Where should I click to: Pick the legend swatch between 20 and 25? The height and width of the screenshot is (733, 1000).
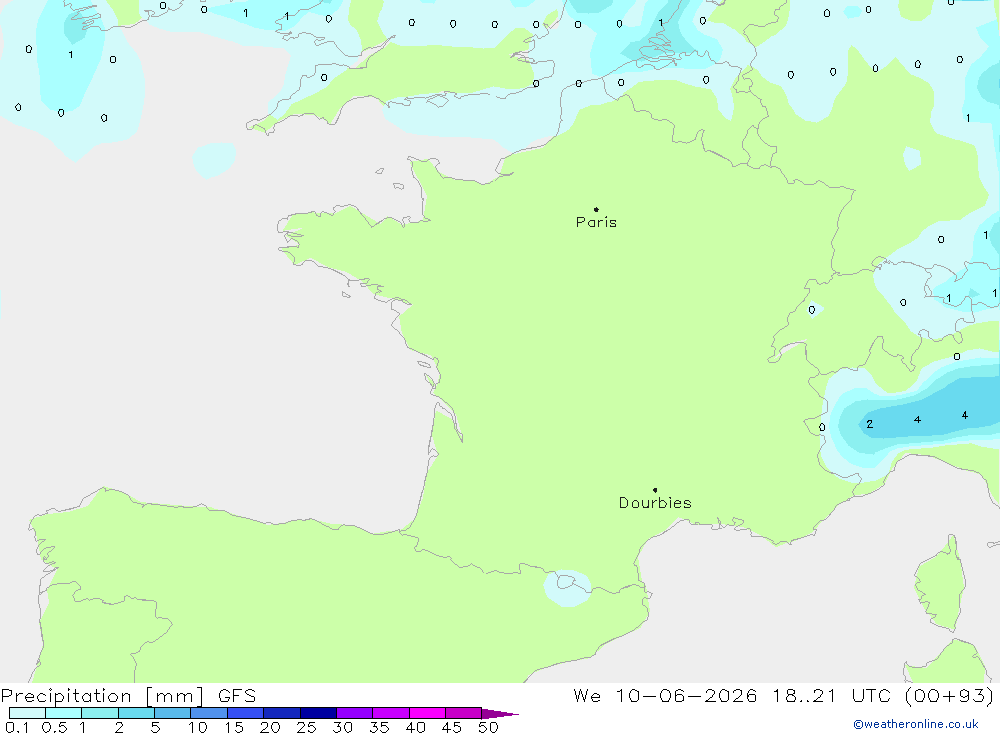click(x=282, y=713)
